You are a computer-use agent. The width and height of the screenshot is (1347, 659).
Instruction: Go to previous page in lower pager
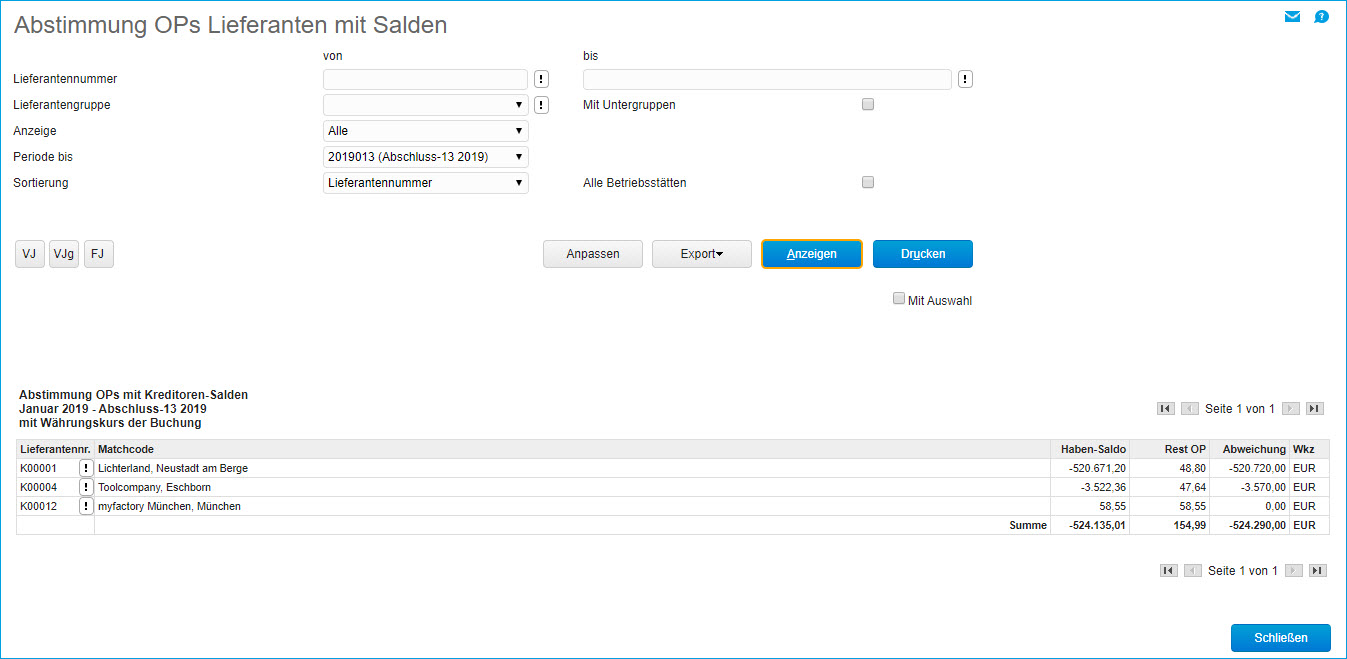coord(1192,570)
